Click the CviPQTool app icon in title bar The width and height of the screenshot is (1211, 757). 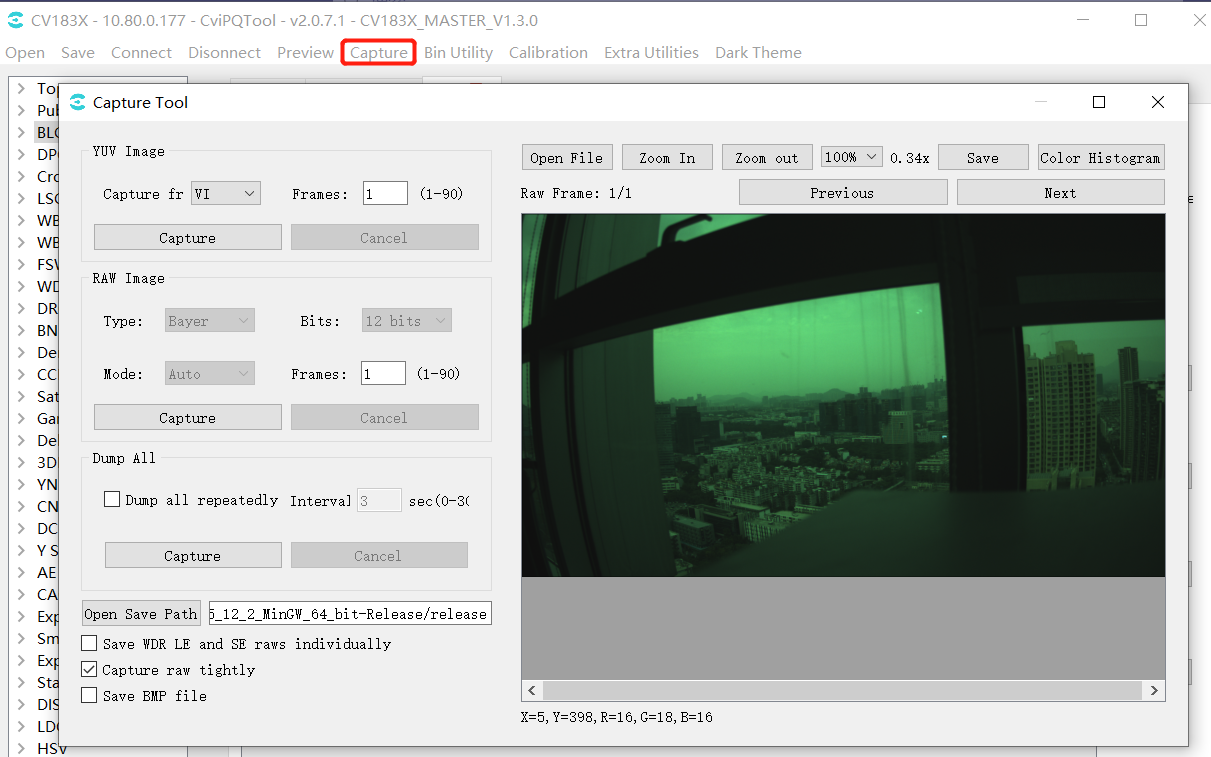15,20
